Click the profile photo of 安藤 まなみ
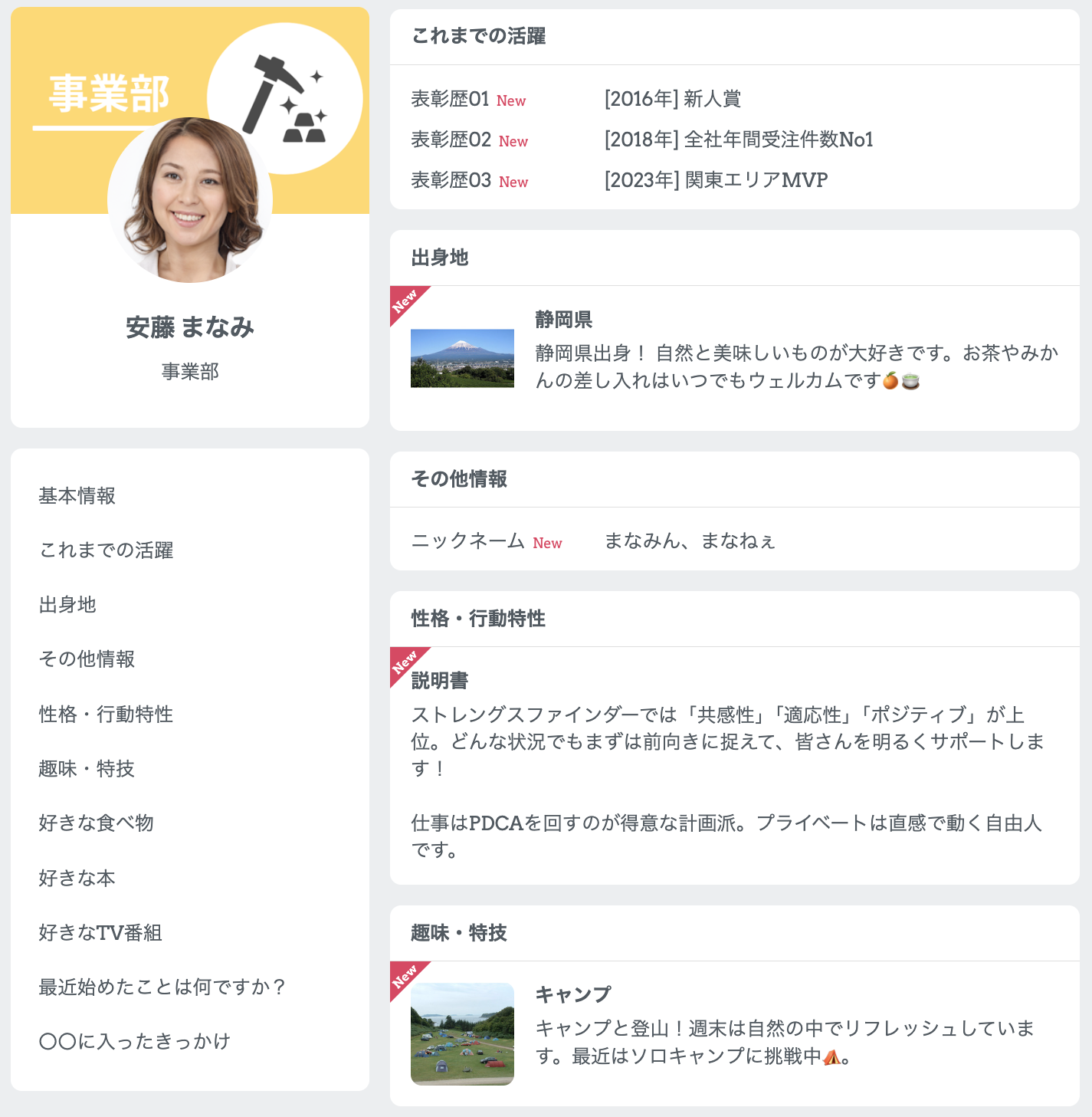 coord(190,201)
